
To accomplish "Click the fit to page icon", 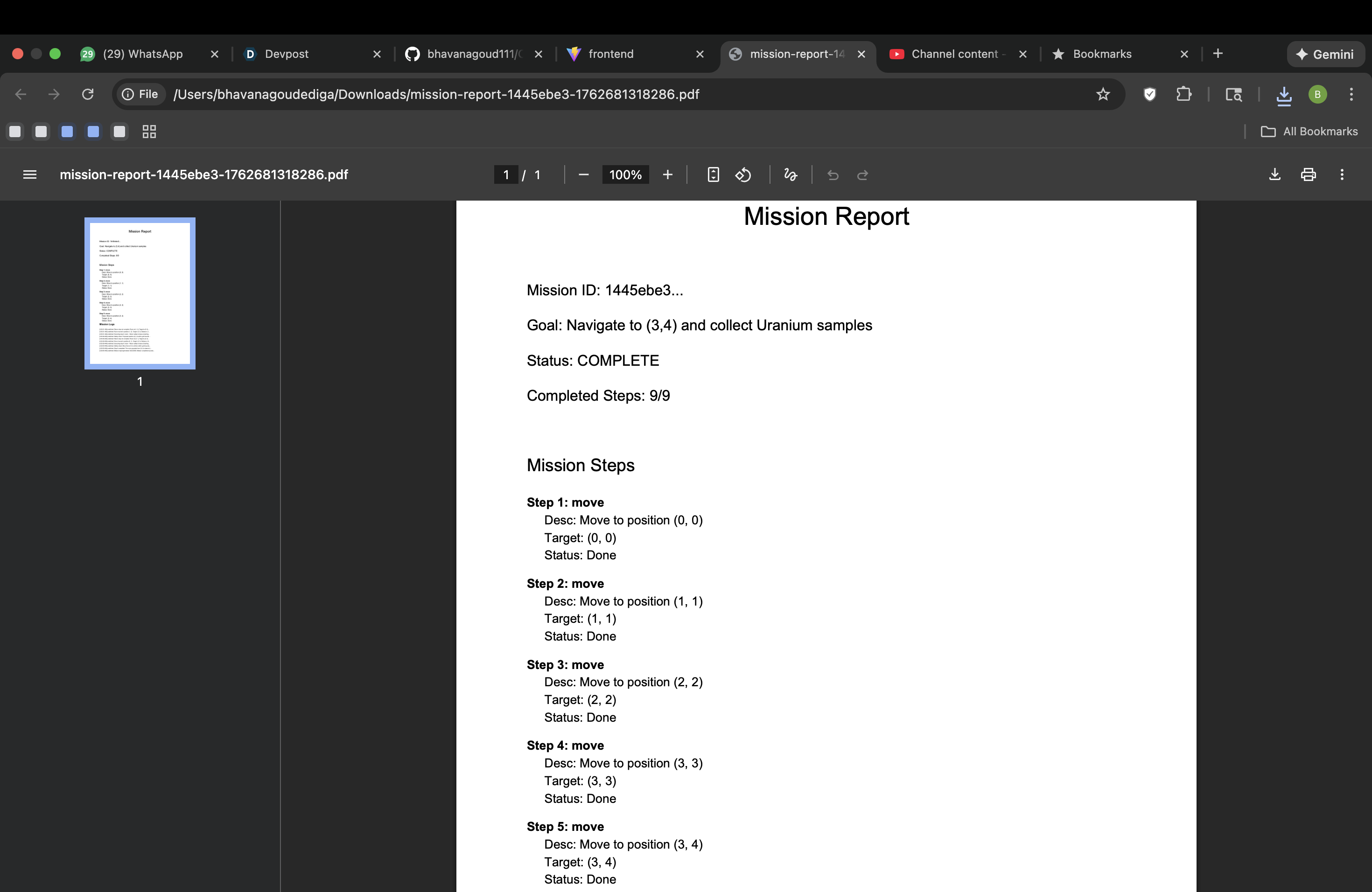I will click(x=713, y=174).
